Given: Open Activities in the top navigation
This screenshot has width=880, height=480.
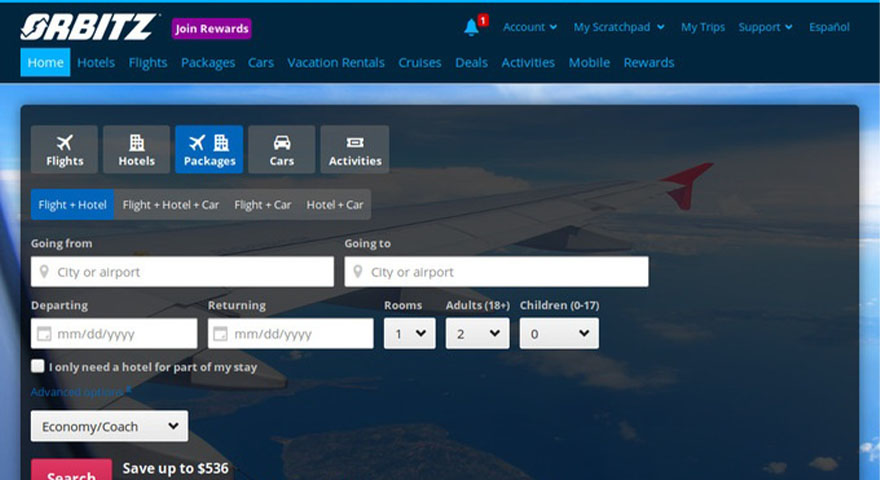Looking at the screenshot, I should click(528, 62).
